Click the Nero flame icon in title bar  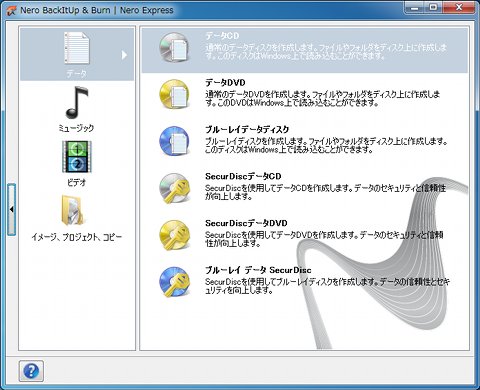[x=11, y=11]
